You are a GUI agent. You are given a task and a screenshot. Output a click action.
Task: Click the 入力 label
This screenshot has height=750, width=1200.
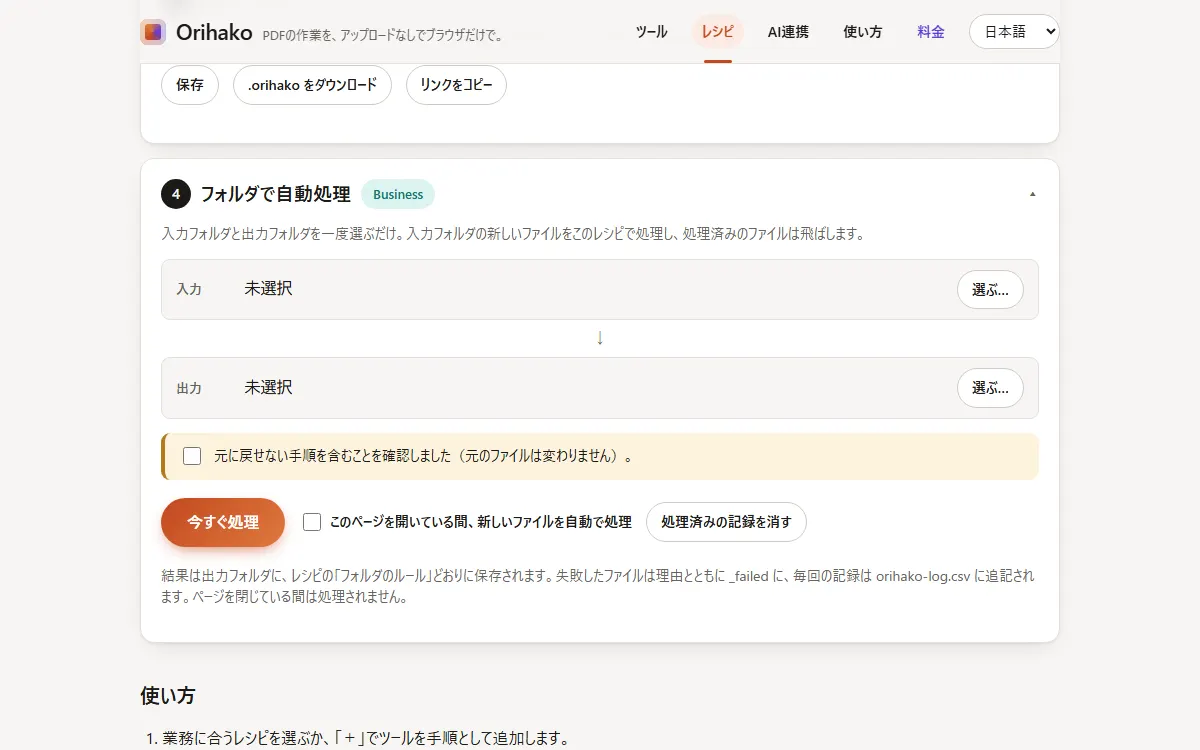click(189, 289)
